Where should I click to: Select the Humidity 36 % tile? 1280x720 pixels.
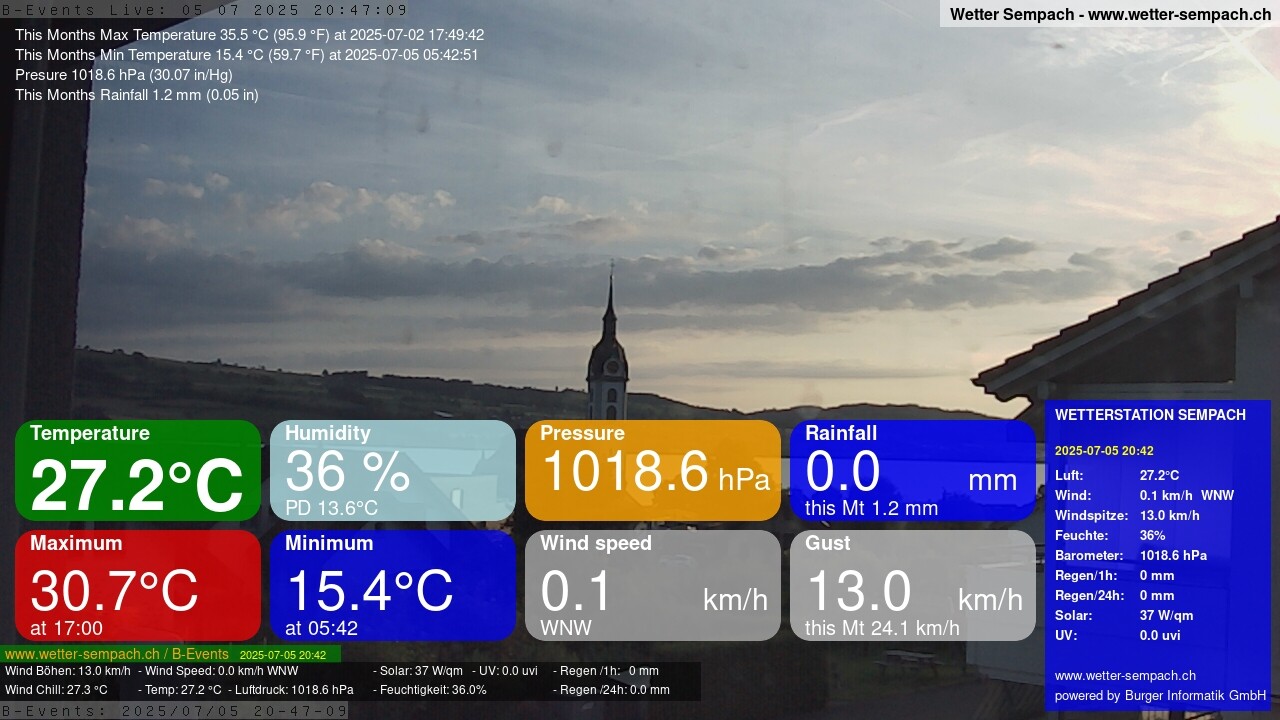pyautogui.click(x=393, y=470)
